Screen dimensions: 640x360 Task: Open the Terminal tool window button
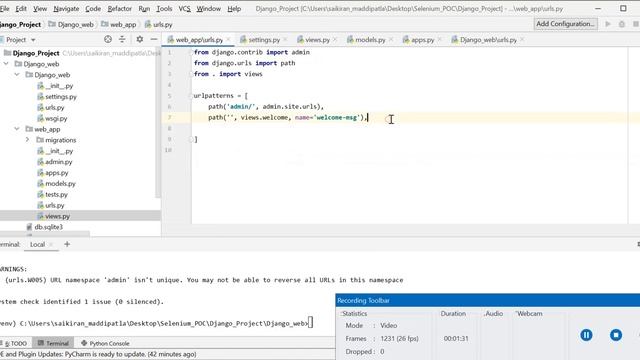click(53, 343)
